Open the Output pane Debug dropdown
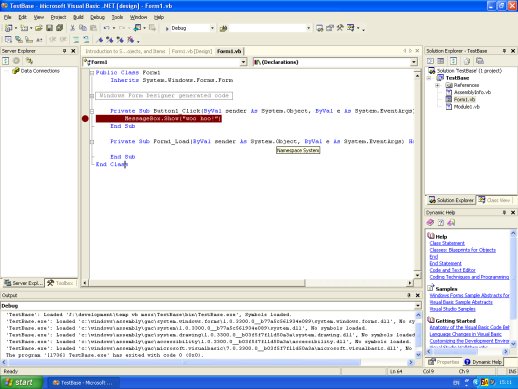Screen dimensions: 518x389 418,306
